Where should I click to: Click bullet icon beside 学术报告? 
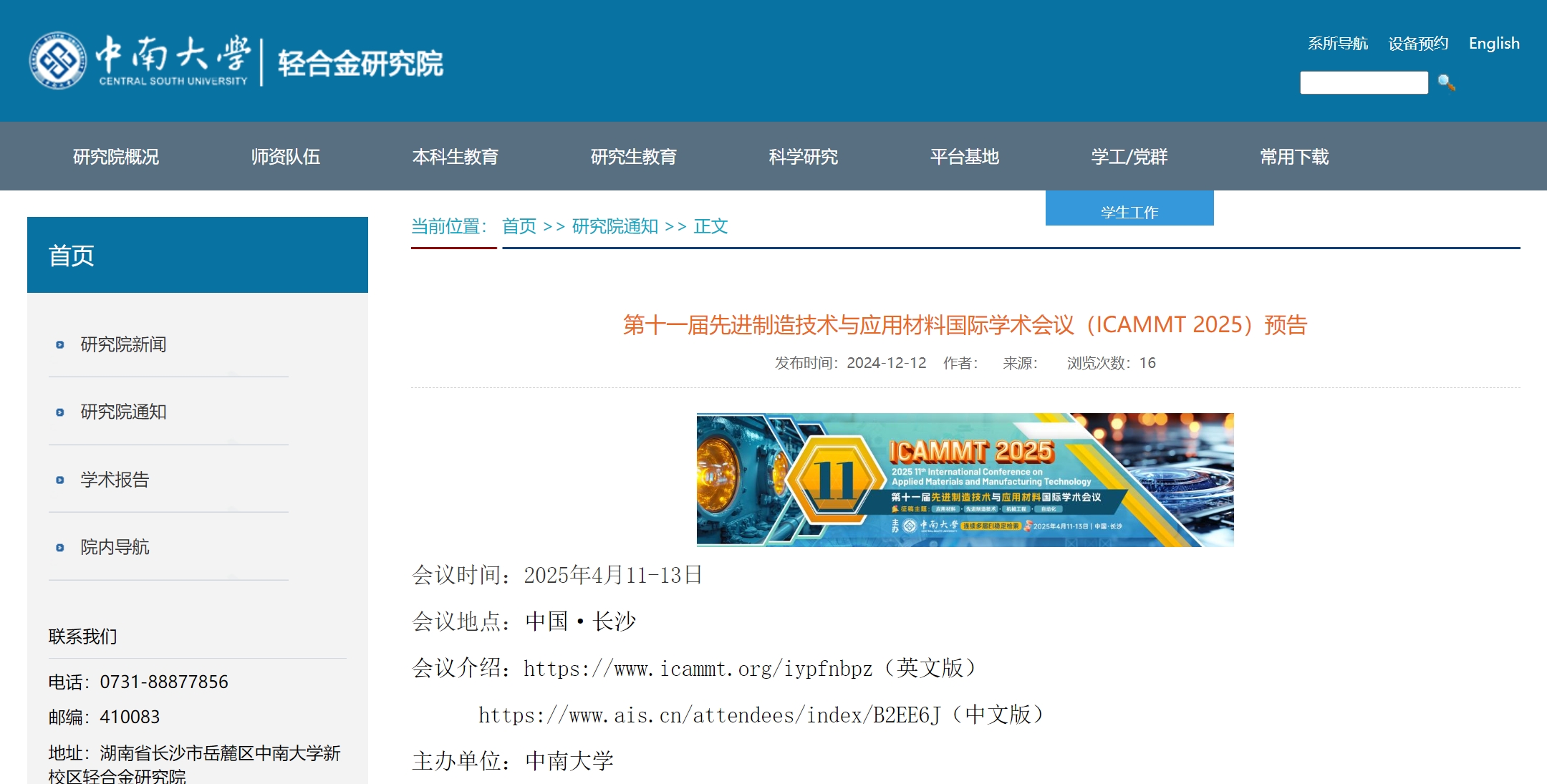point(60,480)
